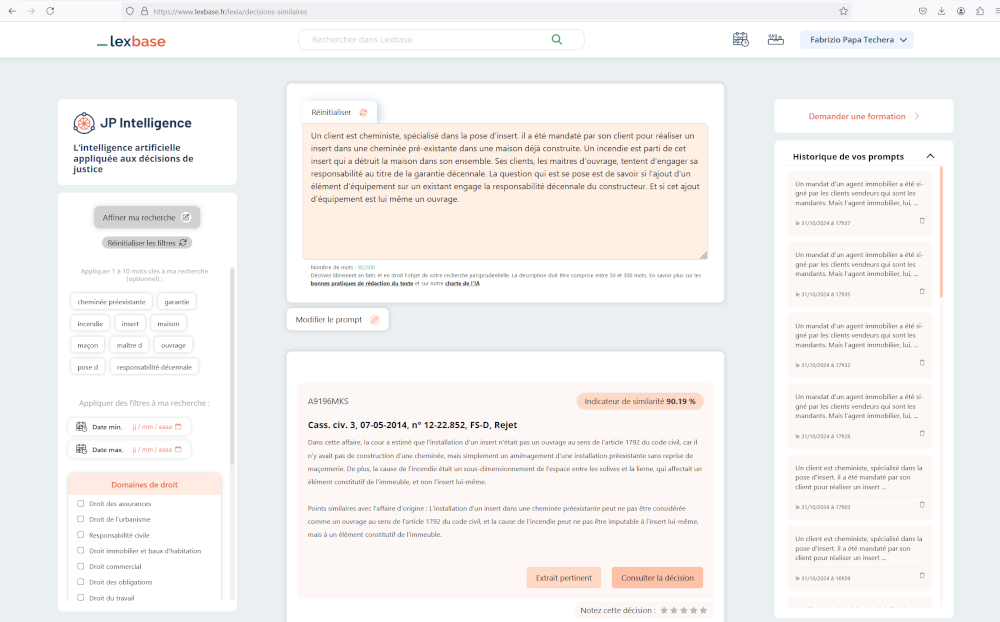Click the Modifier le prompt button
This screenshot has height=622, width=1000.
click(337, 320)
